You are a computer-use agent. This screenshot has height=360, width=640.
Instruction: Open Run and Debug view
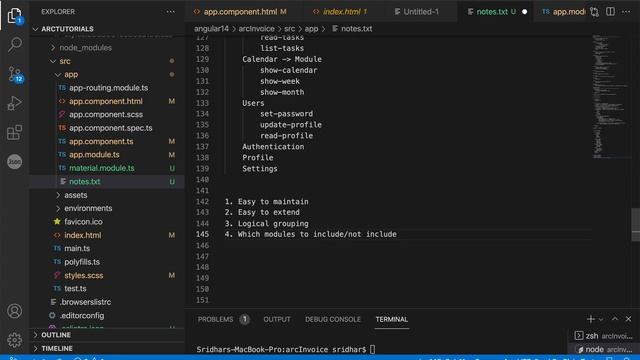(x=15, y=103)
